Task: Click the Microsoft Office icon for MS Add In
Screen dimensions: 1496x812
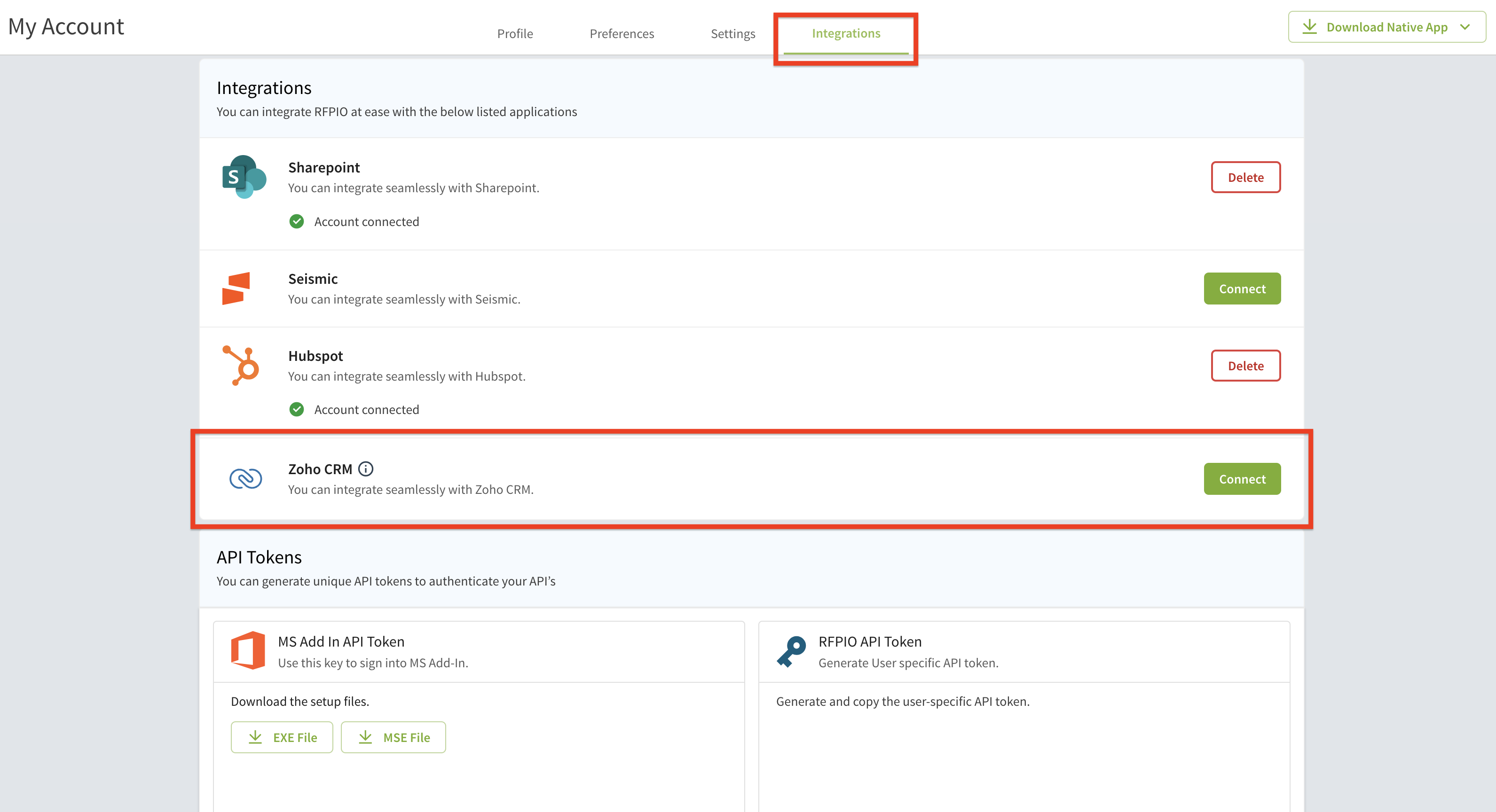Action: 248,650
